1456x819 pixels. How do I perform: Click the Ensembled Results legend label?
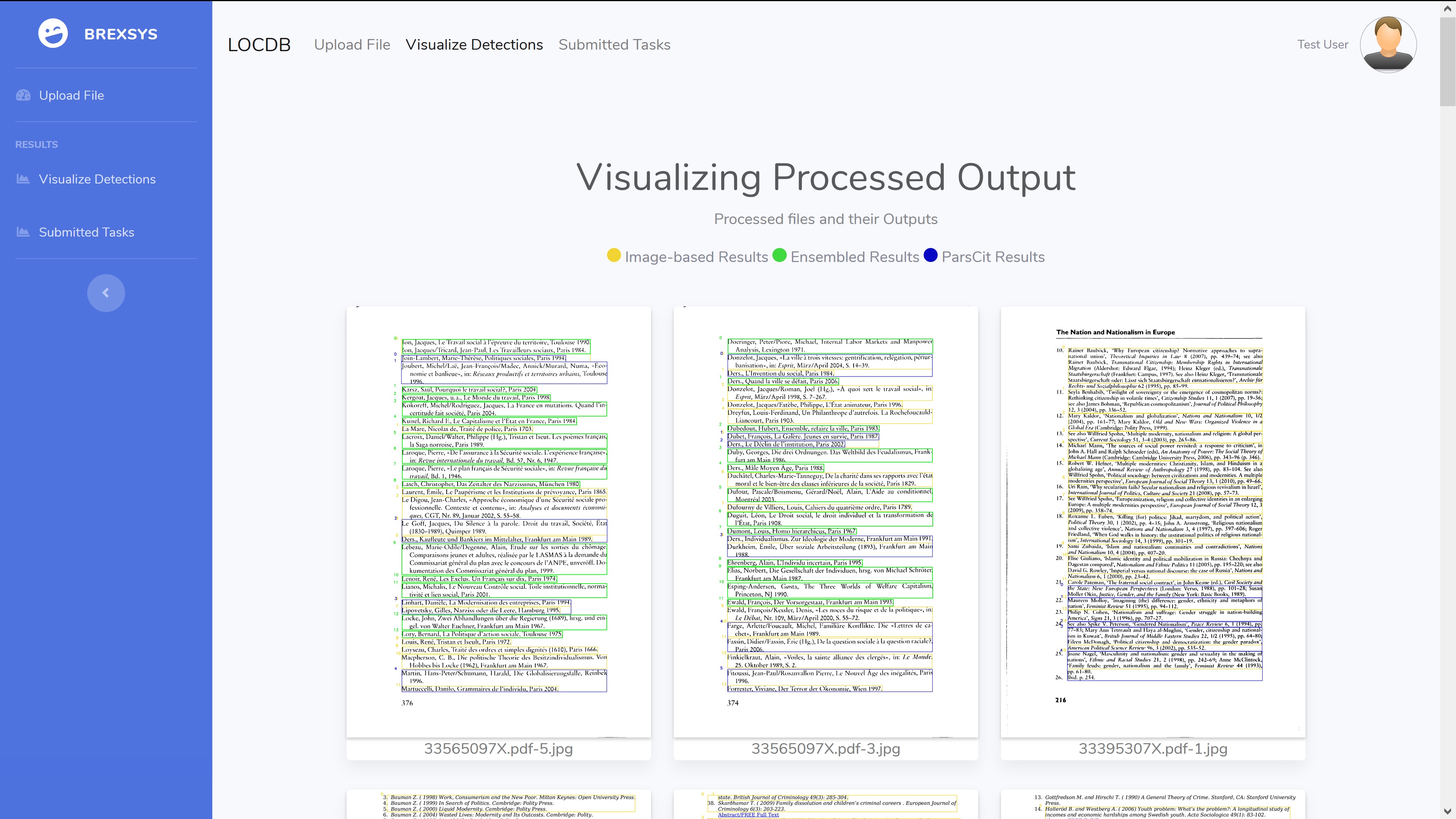click(x=855, y=257)
